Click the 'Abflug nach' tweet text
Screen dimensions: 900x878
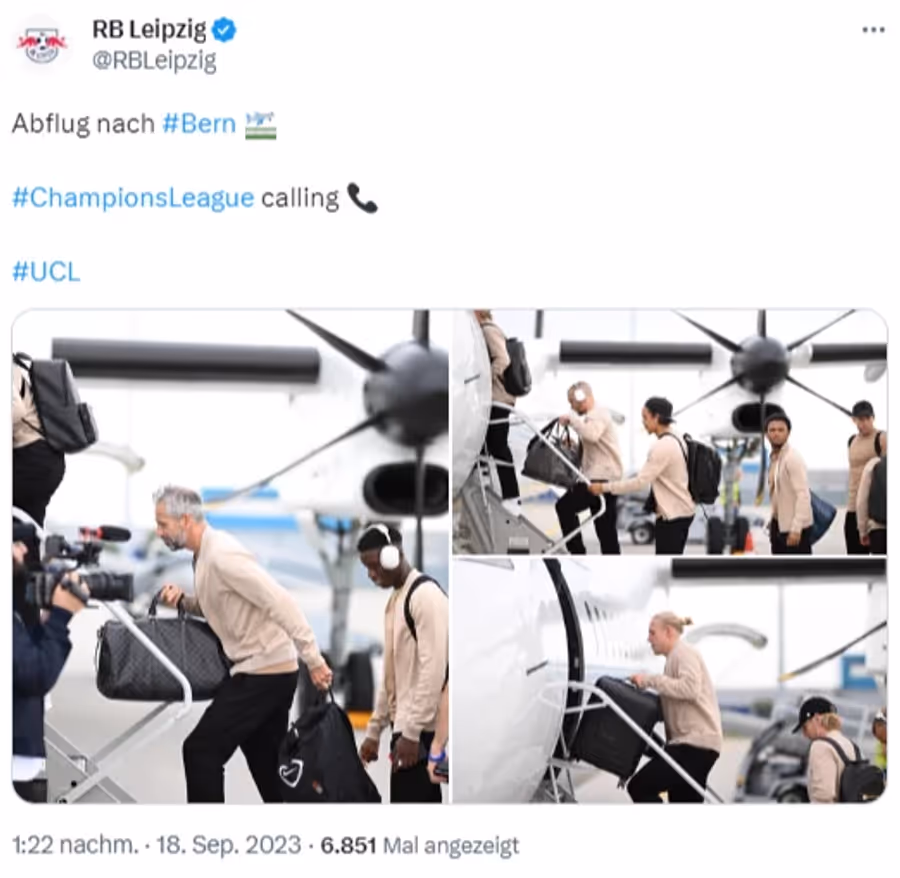coord(83,123)
